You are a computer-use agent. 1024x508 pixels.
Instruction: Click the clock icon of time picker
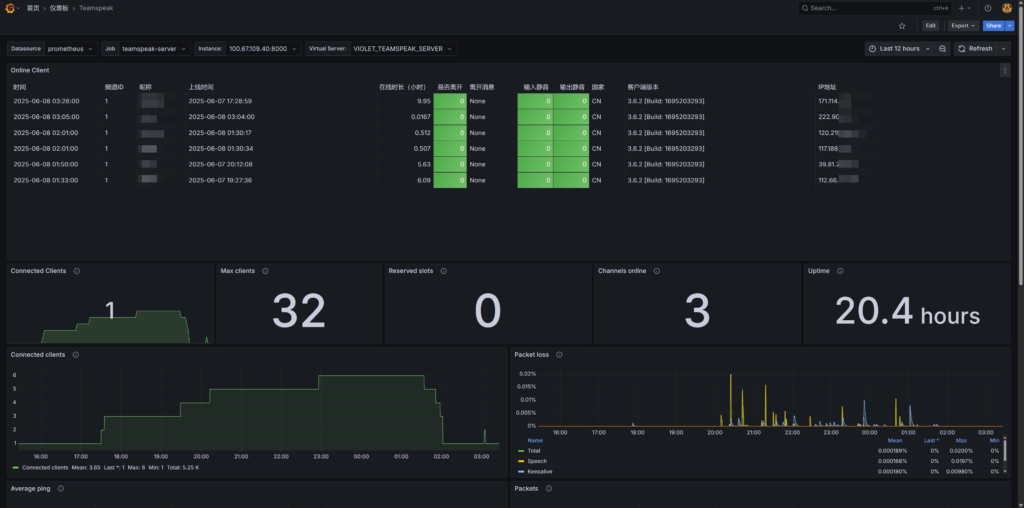click(x=872, y=49)
